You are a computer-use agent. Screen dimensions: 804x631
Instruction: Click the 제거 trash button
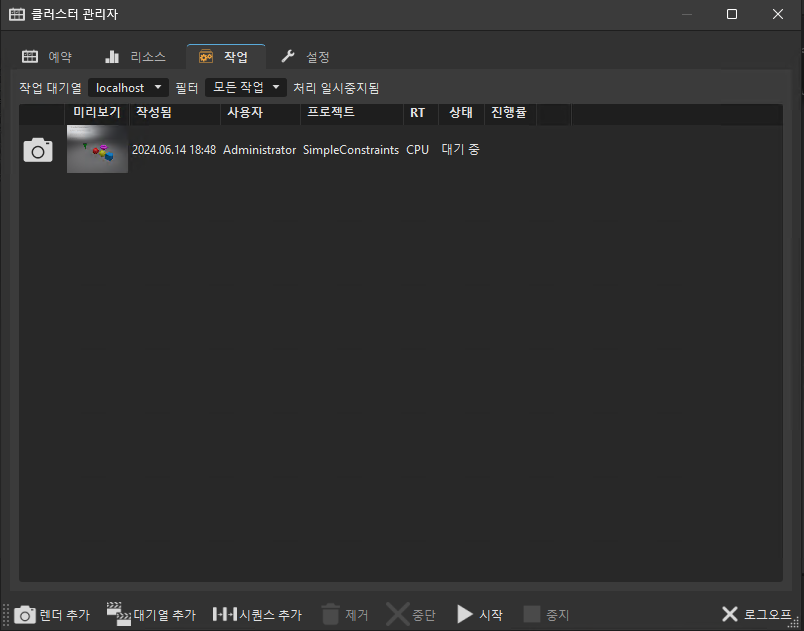click(x=345, y=614)
